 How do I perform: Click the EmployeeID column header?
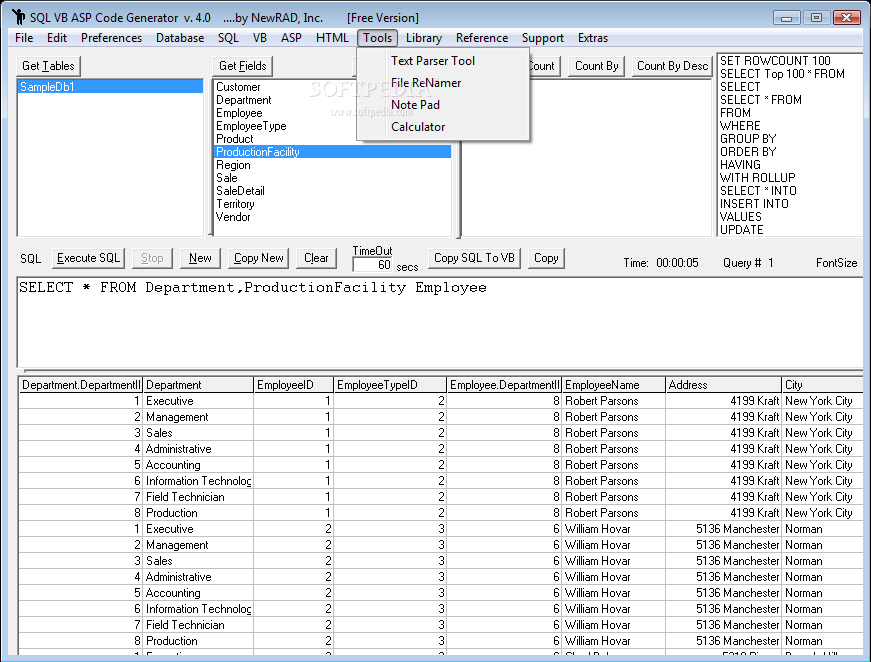[x=293, y=385]
